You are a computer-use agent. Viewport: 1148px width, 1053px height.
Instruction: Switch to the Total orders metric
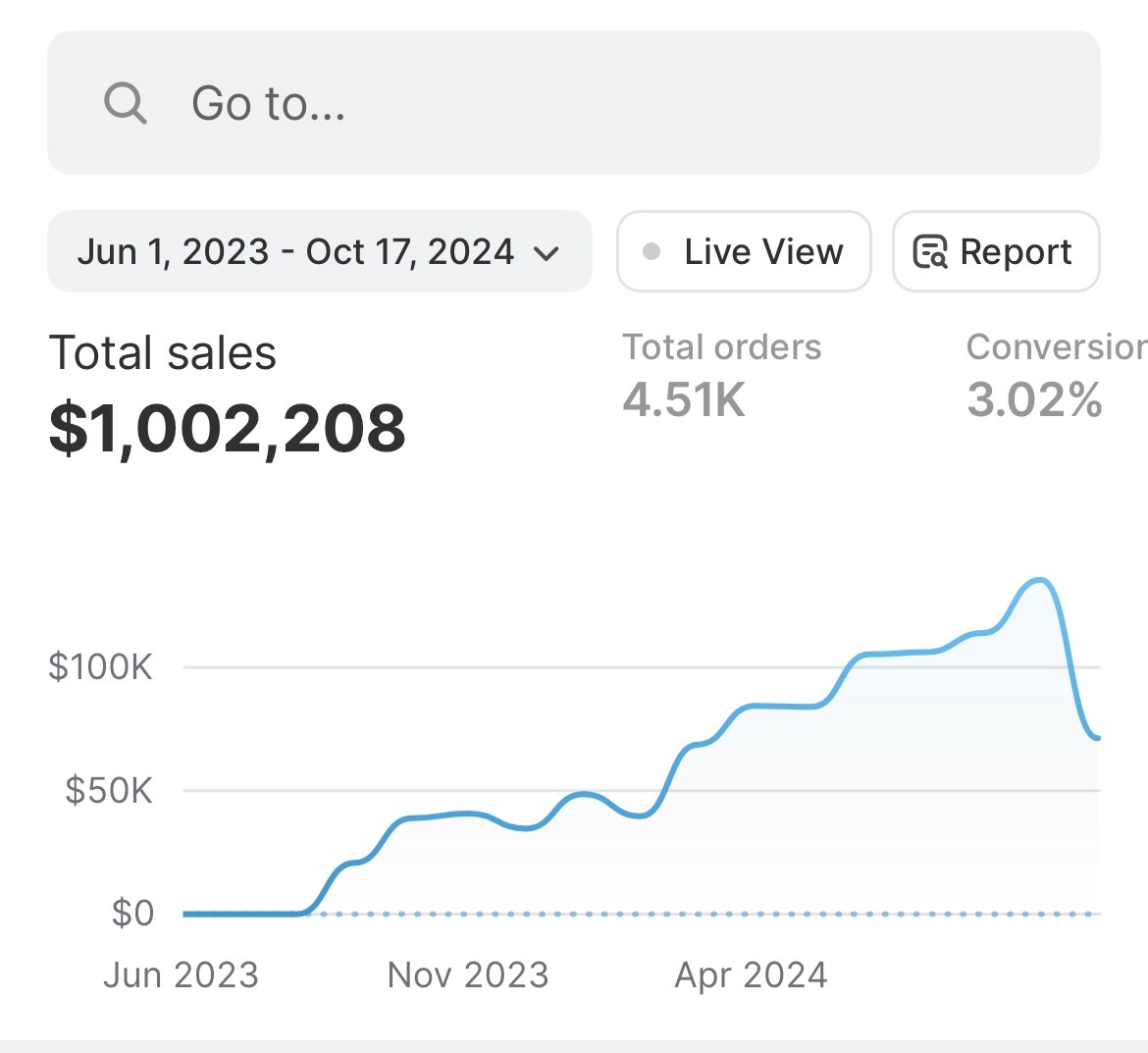(x=722, y=347)
